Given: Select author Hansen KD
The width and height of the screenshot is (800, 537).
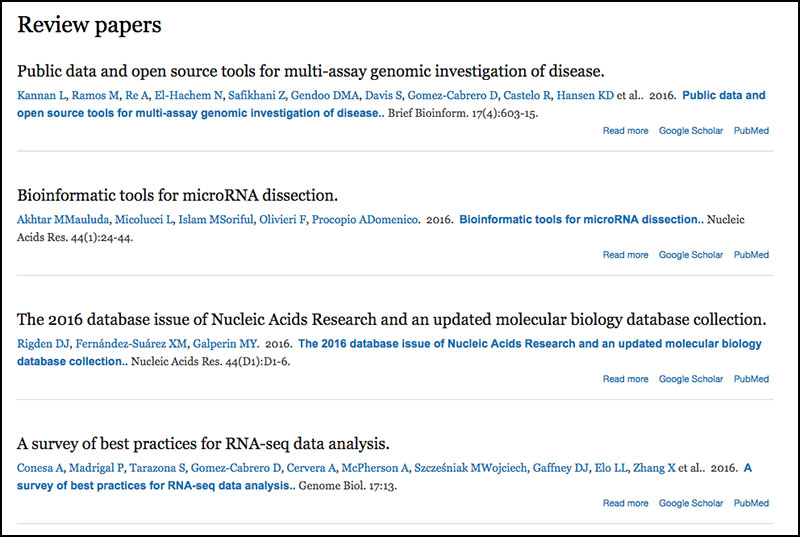Looking at the screenshot, I should pos(585,95).
